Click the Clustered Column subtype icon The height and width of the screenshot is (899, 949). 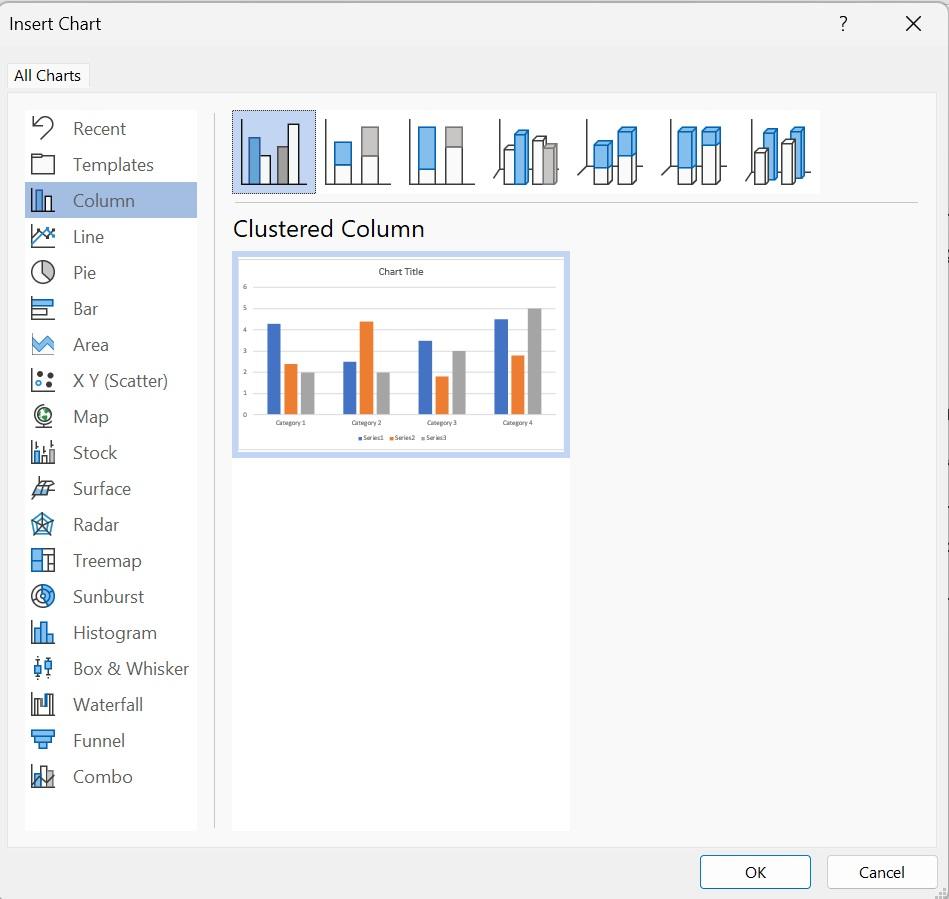(274, 153)
